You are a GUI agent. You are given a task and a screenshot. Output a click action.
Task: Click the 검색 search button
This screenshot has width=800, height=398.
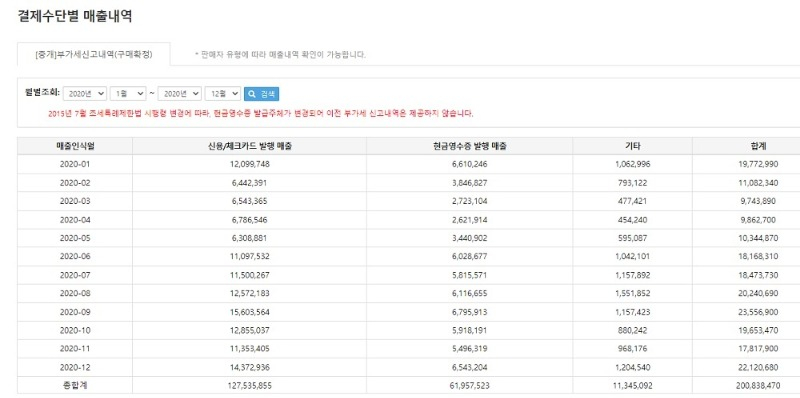tap(261, 94)
